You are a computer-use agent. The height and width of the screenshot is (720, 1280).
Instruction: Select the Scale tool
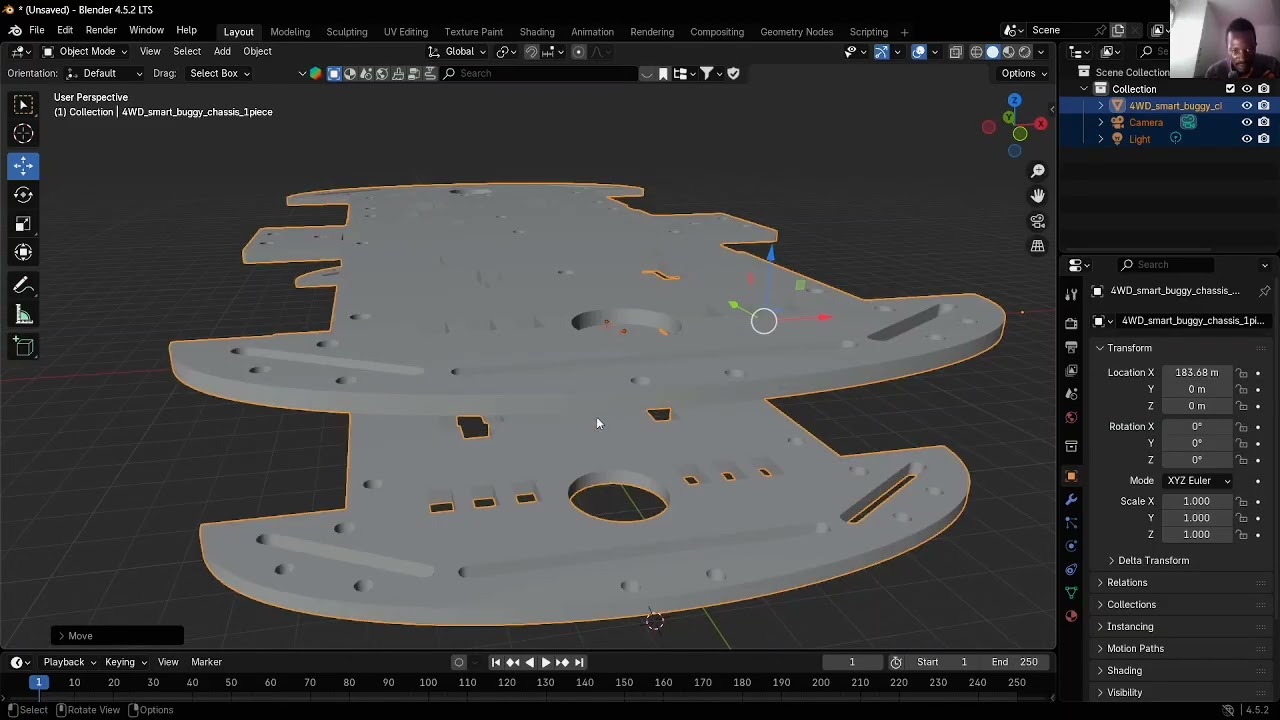[24, 224]
